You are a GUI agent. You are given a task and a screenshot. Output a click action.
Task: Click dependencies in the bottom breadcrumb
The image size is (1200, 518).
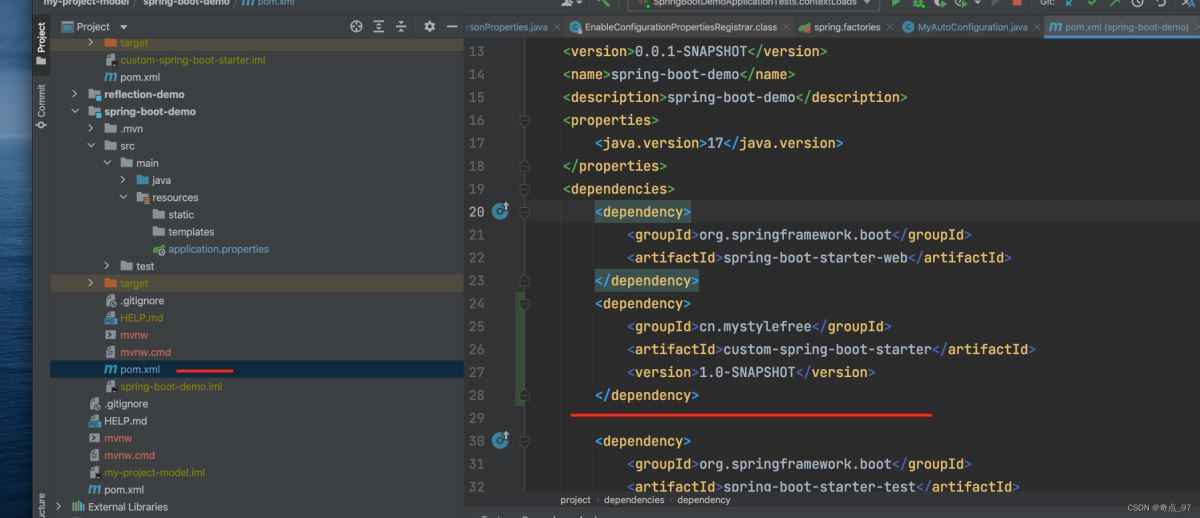633,500
